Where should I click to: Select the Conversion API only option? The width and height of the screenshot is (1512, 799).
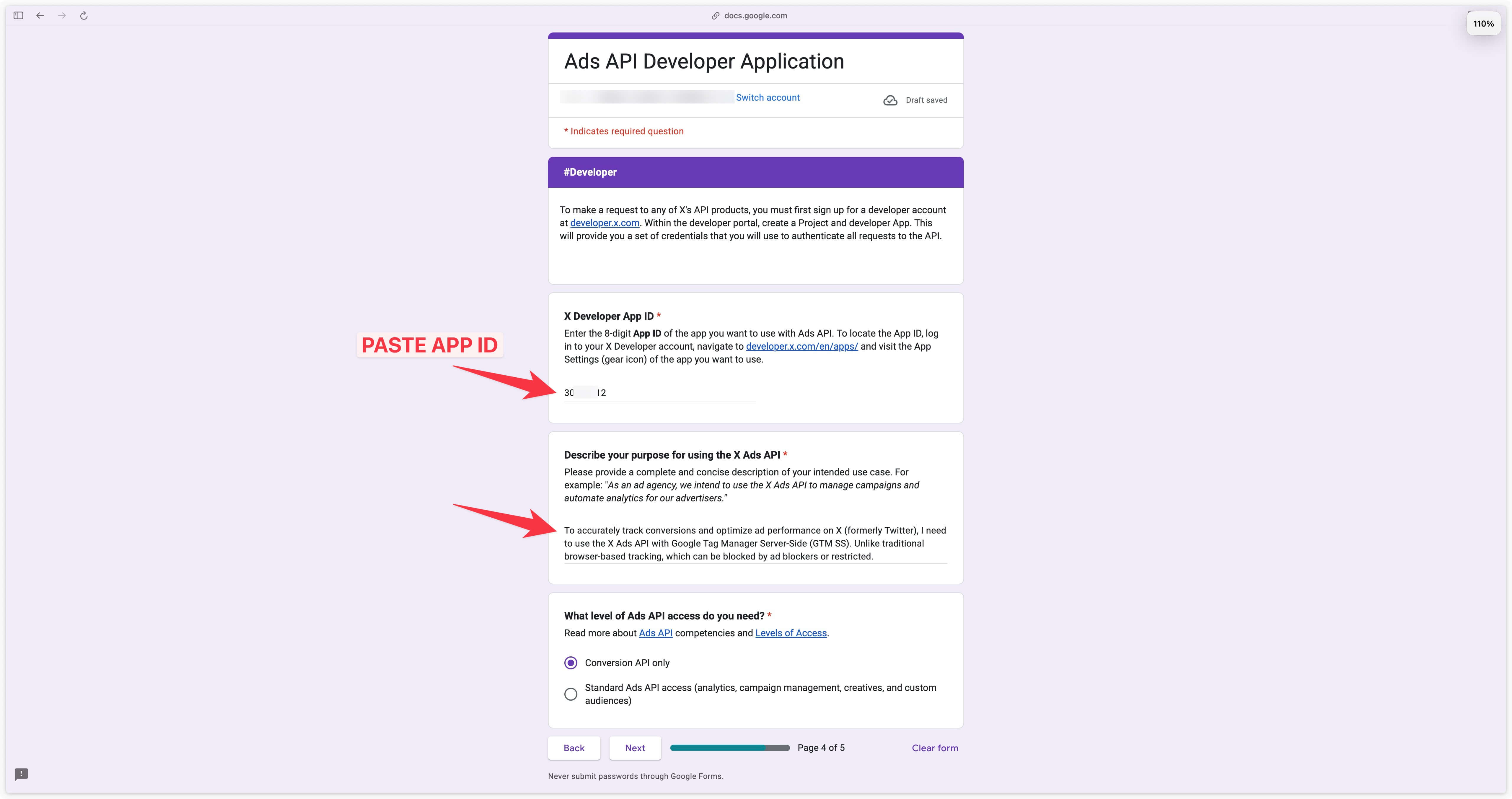pyautogui.click(x=571, y=663)
